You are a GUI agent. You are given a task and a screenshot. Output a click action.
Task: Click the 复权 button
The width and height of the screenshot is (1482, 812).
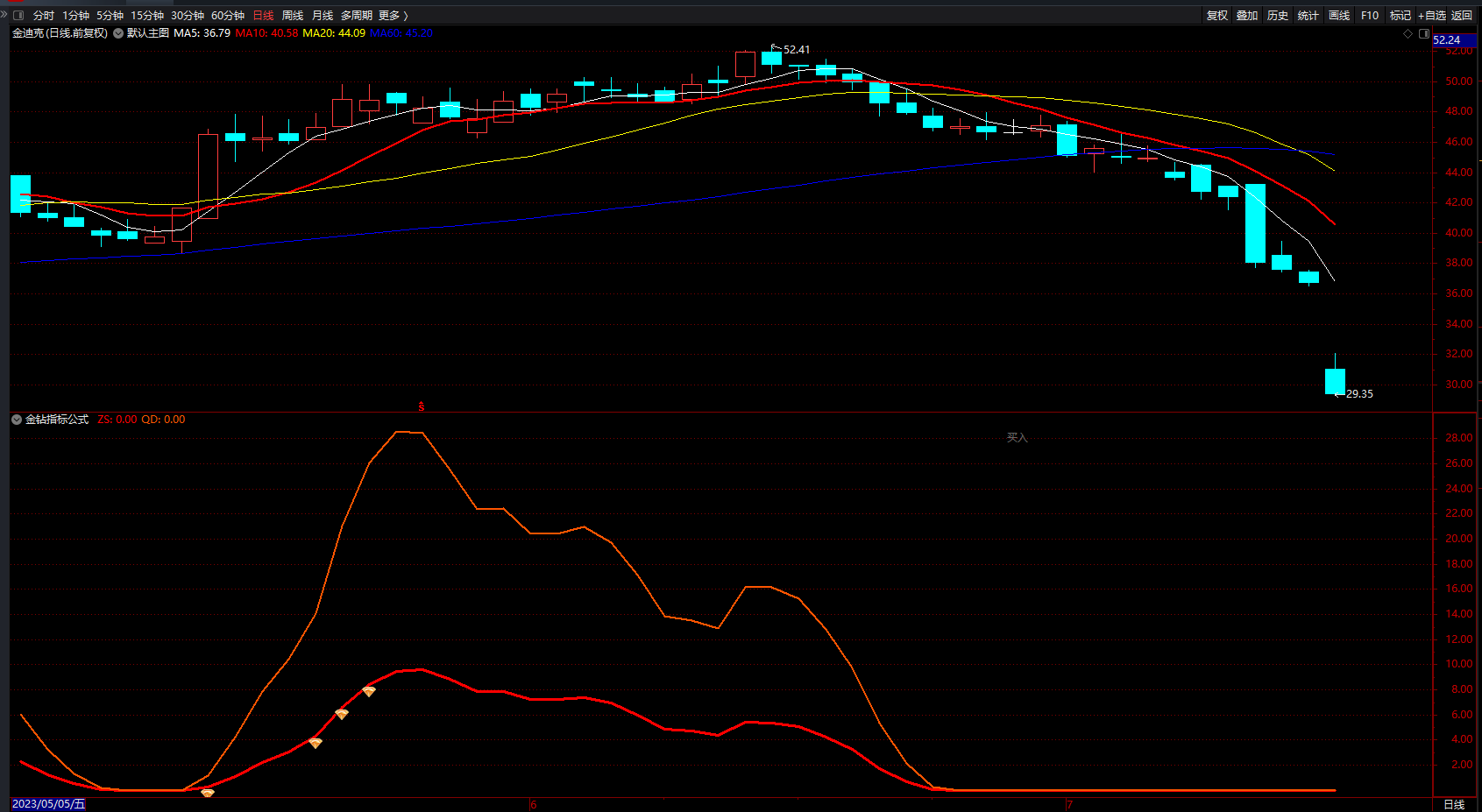1216,15
